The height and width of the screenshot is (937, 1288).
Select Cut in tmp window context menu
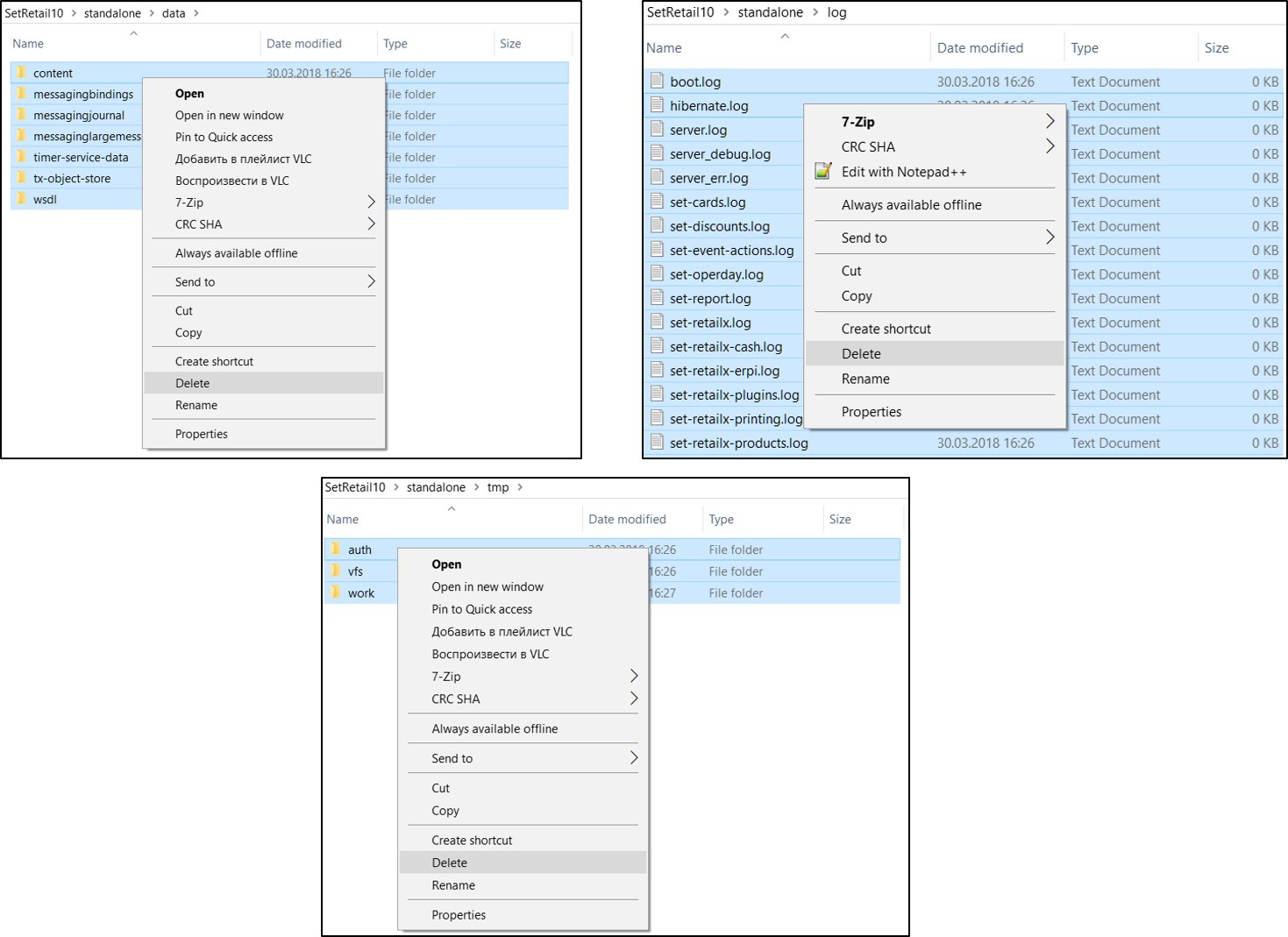click(523, 788)
